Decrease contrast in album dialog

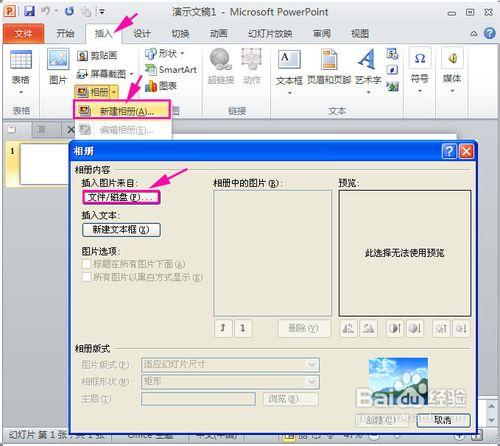pos(415,329)
